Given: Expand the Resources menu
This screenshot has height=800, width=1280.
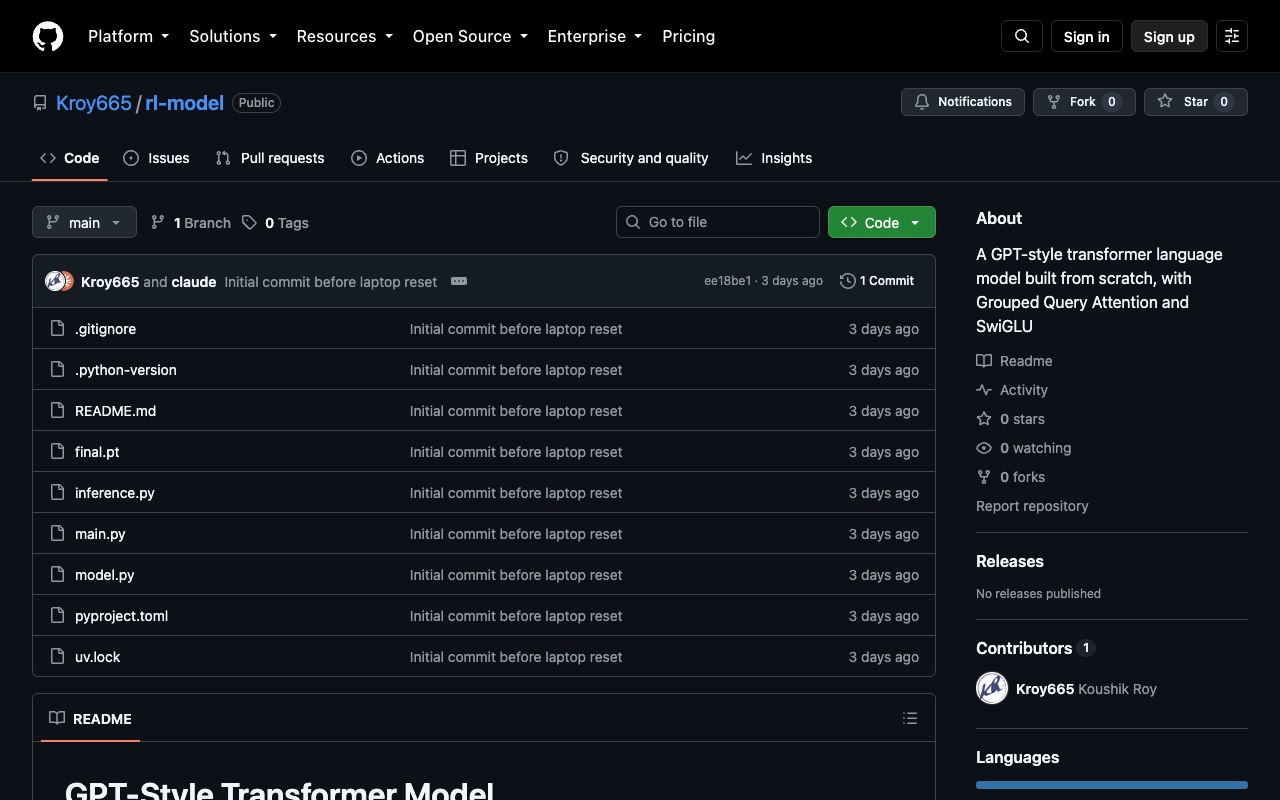Looking at the screenshot, I should 346,36.
